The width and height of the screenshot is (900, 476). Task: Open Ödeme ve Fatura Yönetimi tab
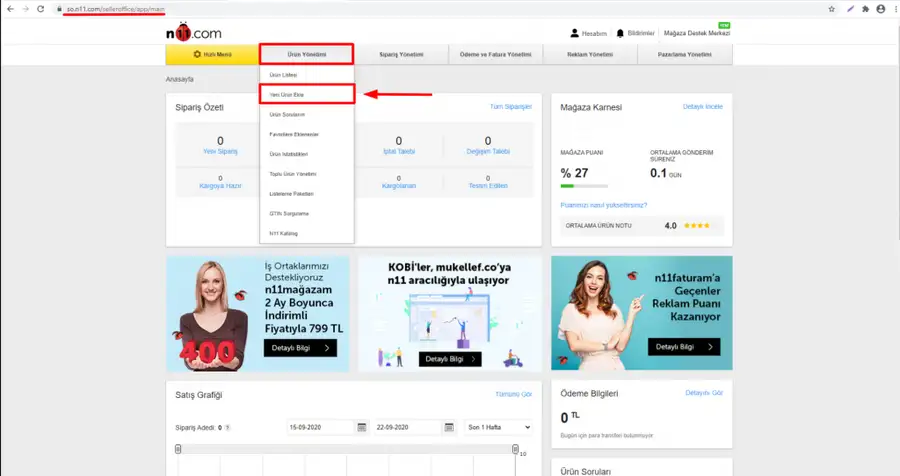tap(495, 55)
